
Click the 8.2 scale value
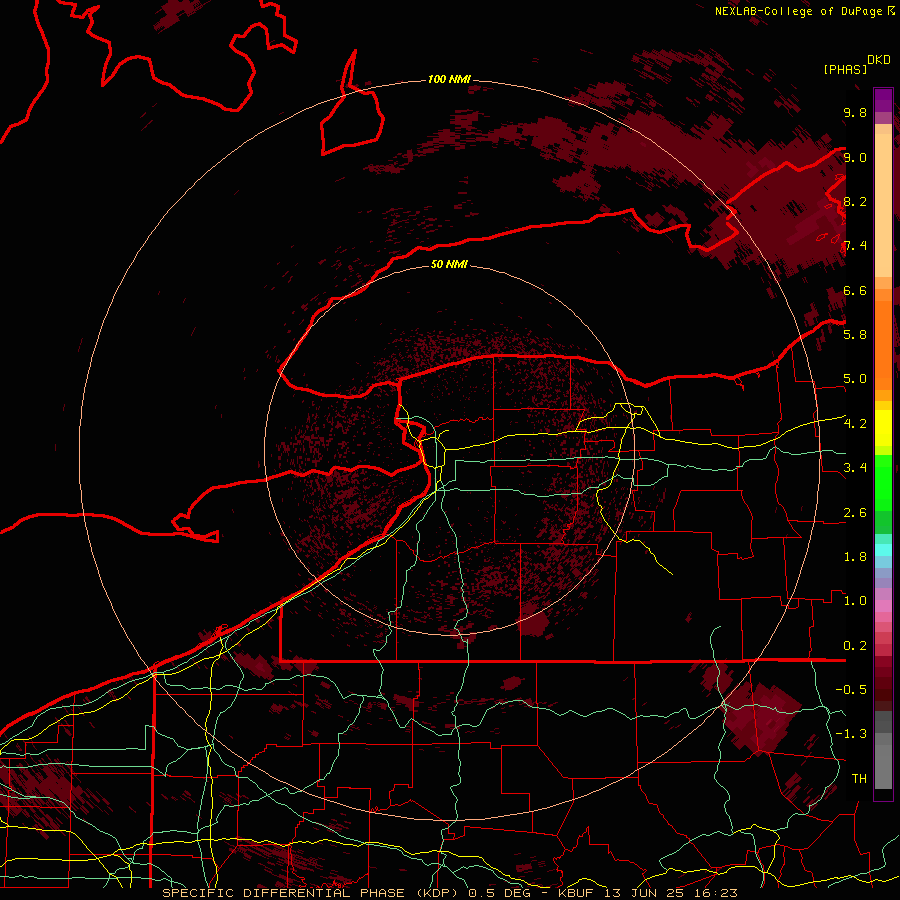coord(855,201)
